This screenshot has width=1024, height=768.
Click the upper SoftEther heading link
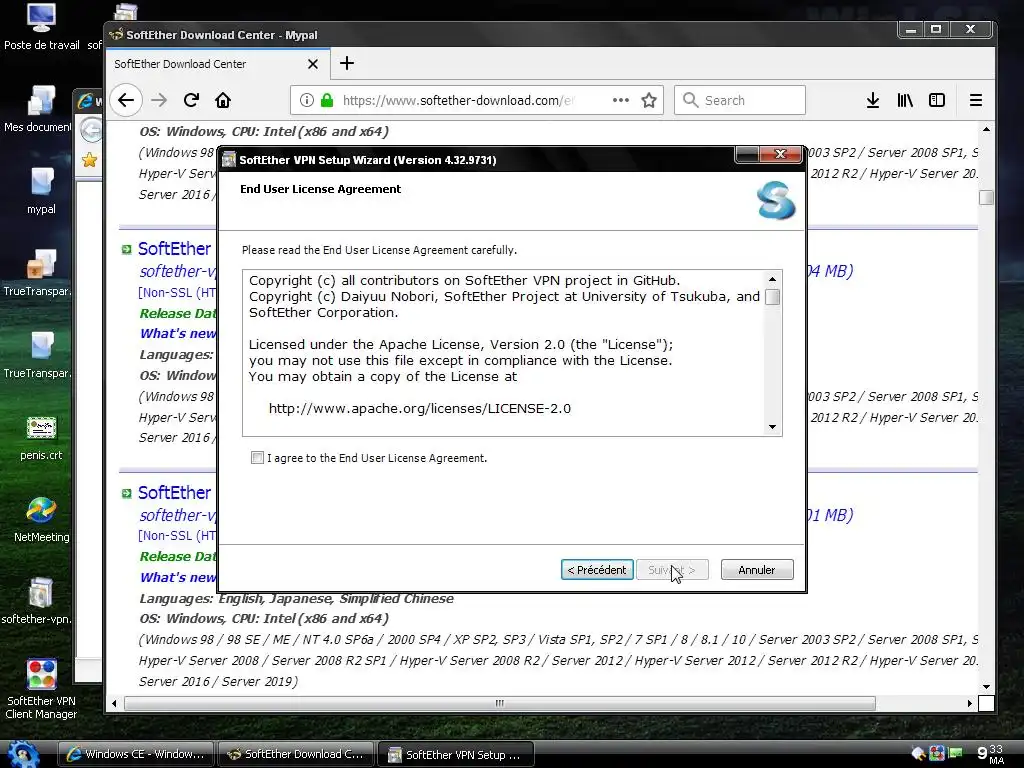tap(174, 249)
